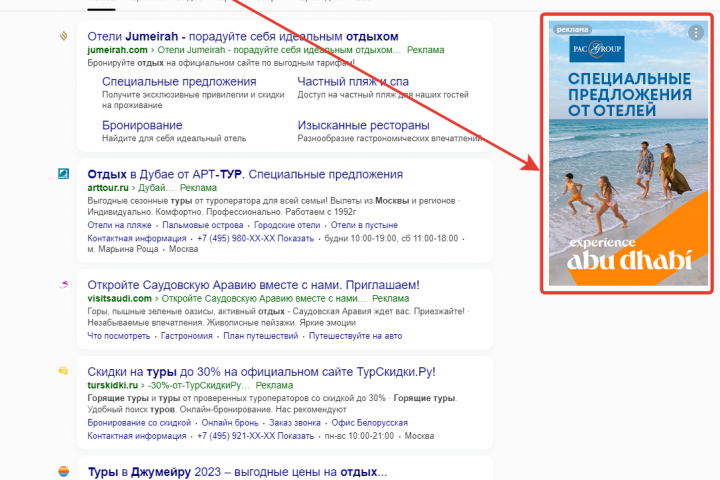Click 'Путешествуйте на авто' quick link
Viewport: 720px width, 480px height.
pos(355,336)
